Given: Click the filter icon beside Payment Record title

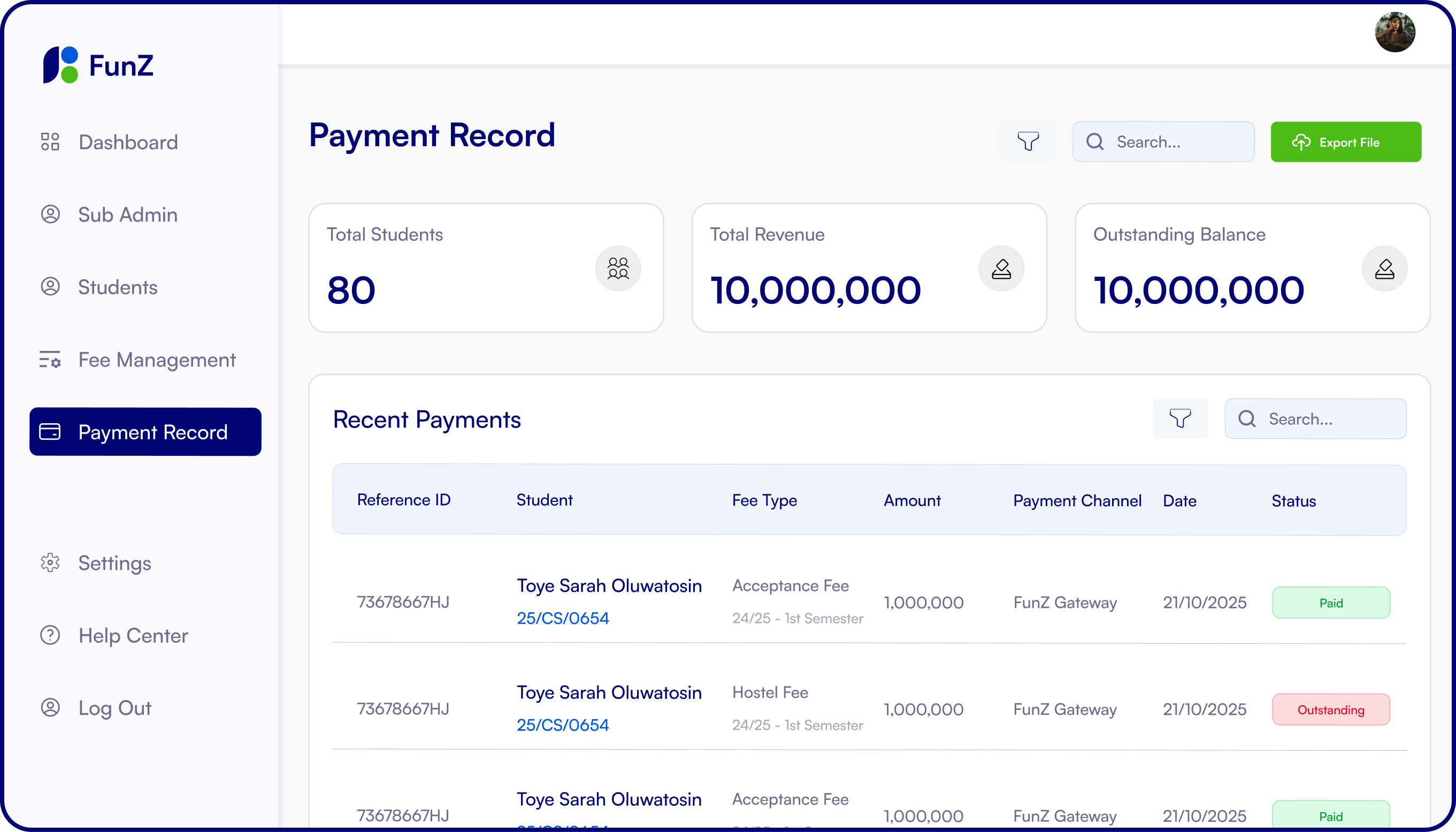Looking at the screenshot, I should (x=1028, y=141).
